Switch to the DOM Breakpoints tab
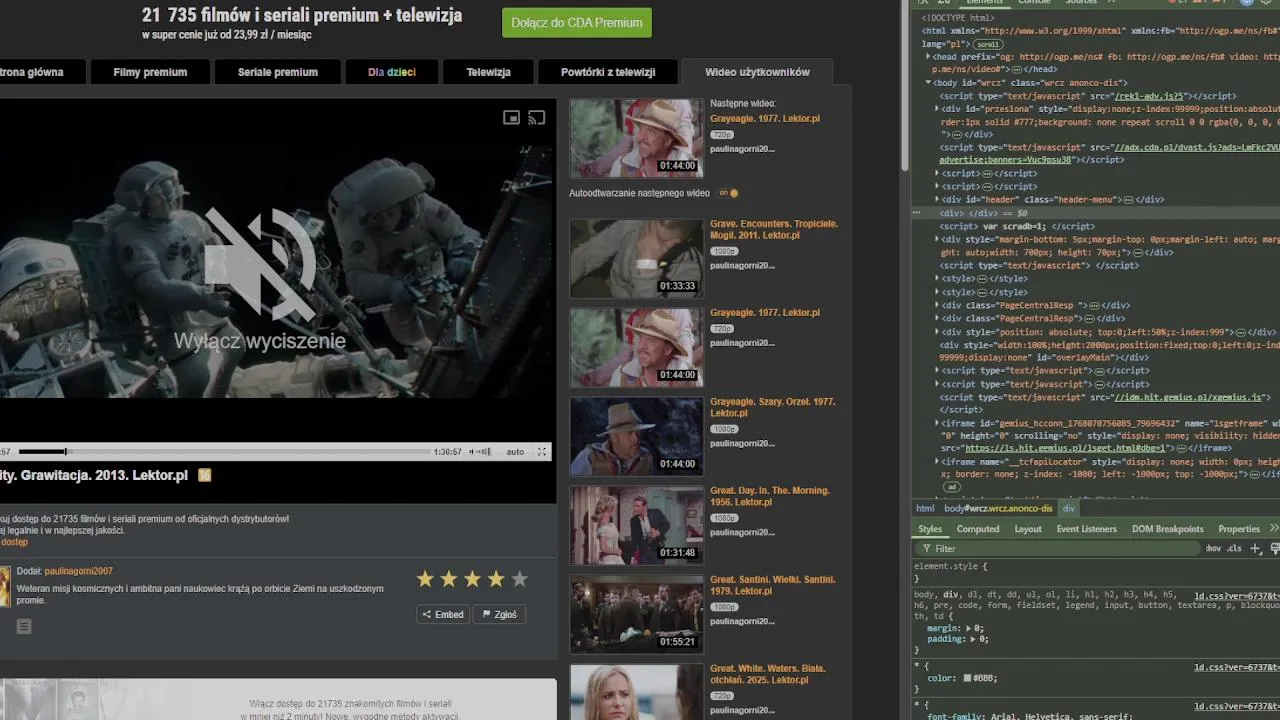 [1167, 529]
